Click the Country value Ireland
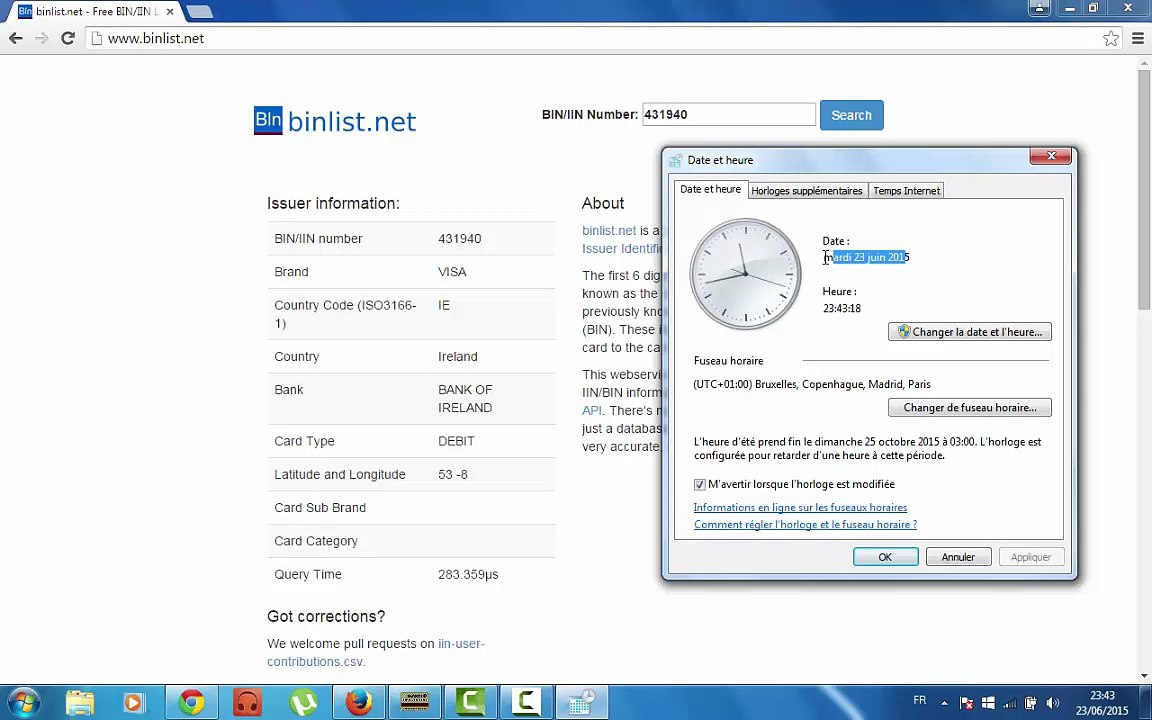The width and height of the screenshot is (1152, 720). pos(458,356)
